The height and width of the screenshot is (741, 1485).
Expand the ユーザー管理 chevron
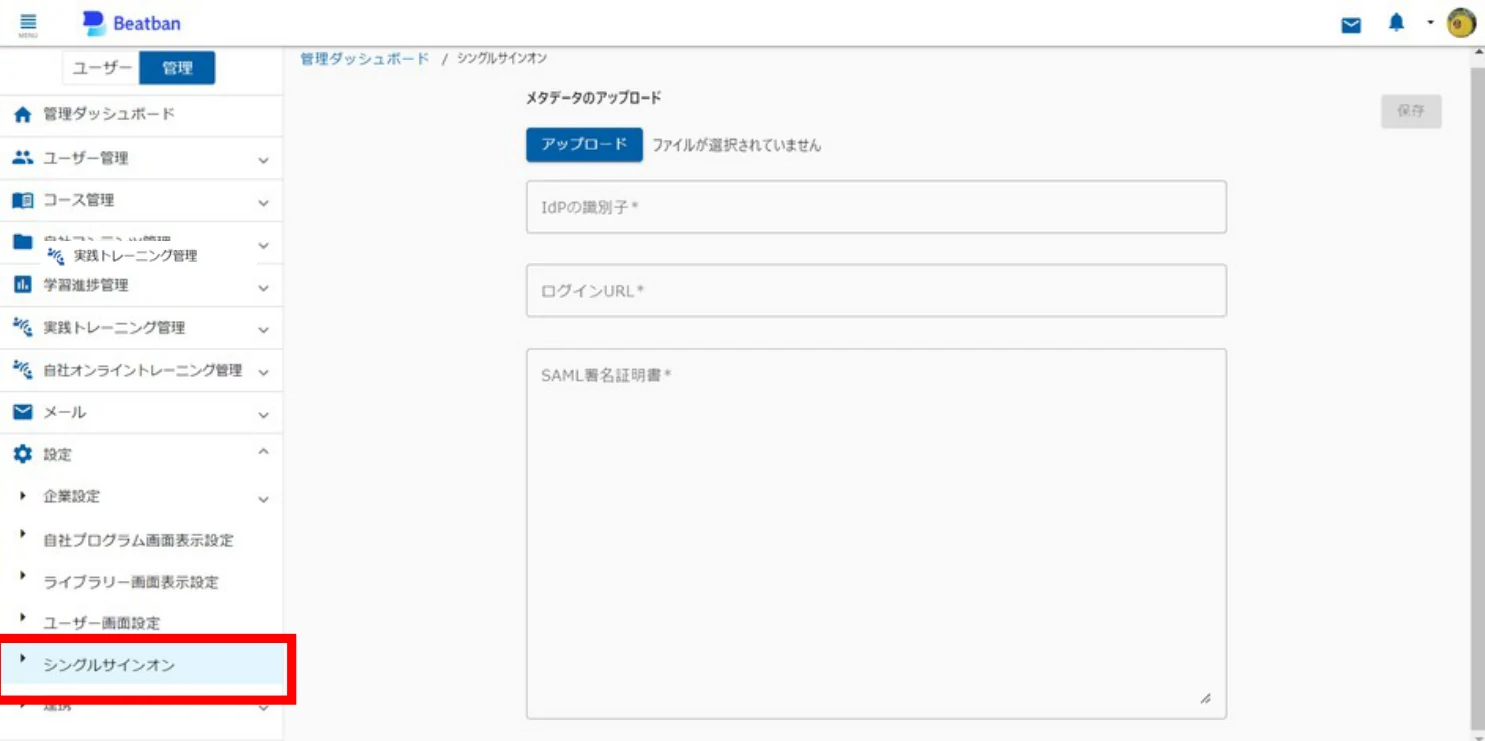[263, 160]
